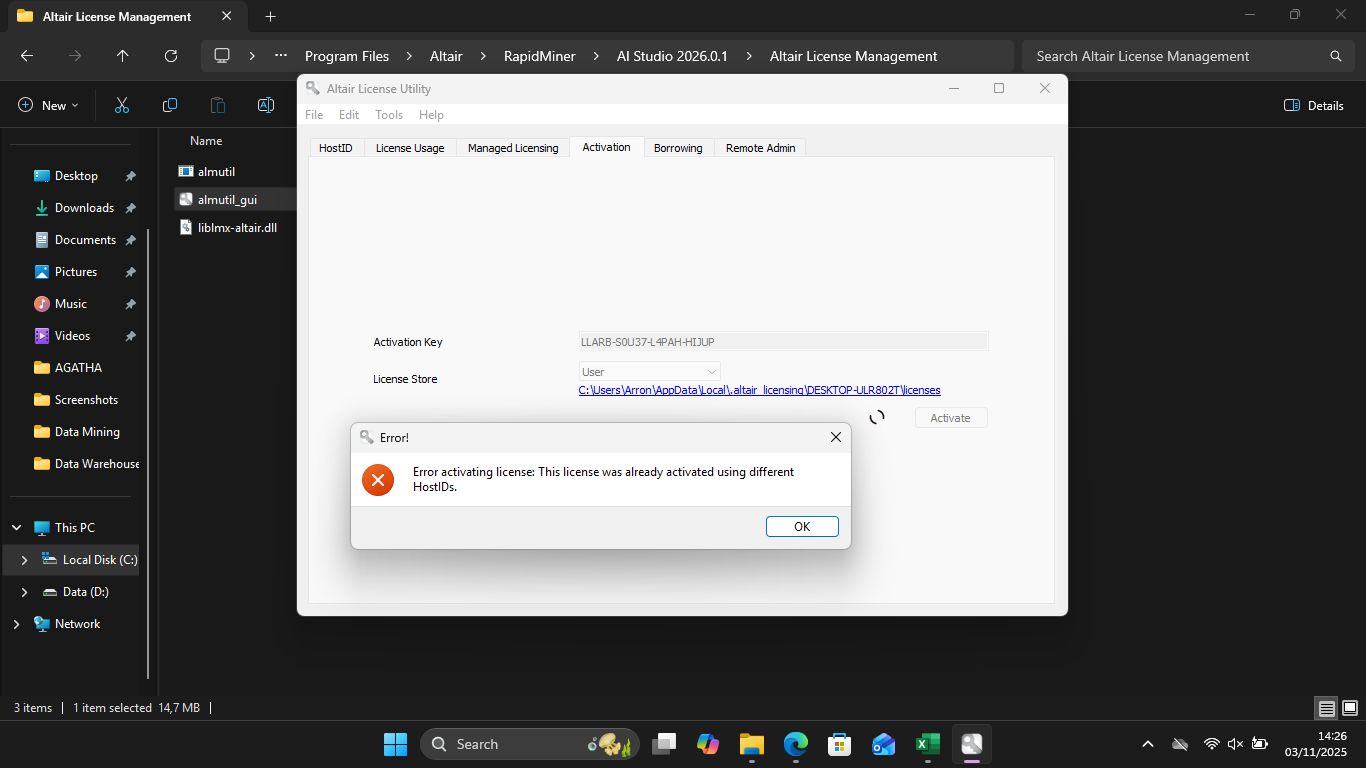Screen dimensions: 1366x768
Task: Open the licenses folder hyperlink
Action: pos(760,390)
